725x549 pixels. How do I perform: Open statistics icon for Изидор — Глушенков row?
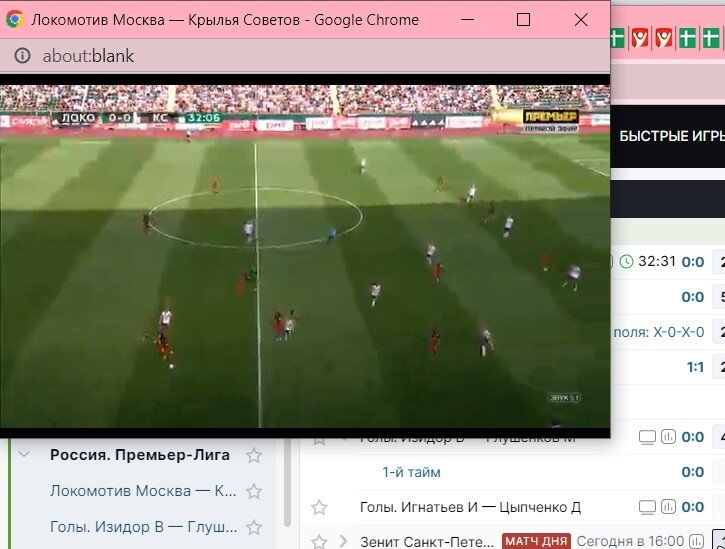point(668,437)
